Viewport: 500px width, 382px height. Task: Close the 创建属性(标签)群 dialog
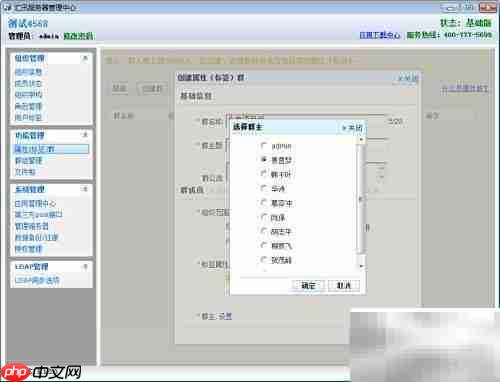(x=408, y=79)
